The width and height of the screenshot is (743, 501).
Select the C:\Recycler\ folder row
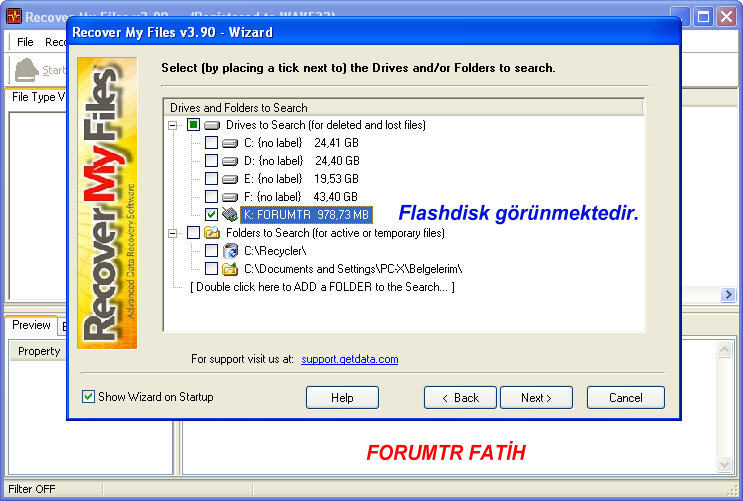275,251
